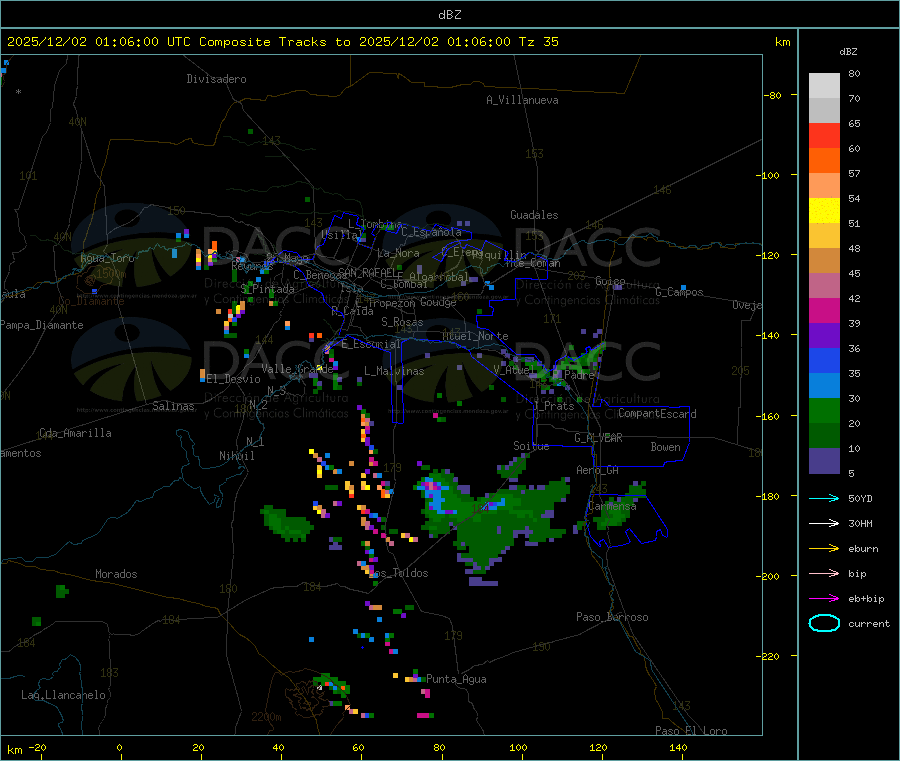Click the Atuel_Norte map label

(x=475, y=336)
